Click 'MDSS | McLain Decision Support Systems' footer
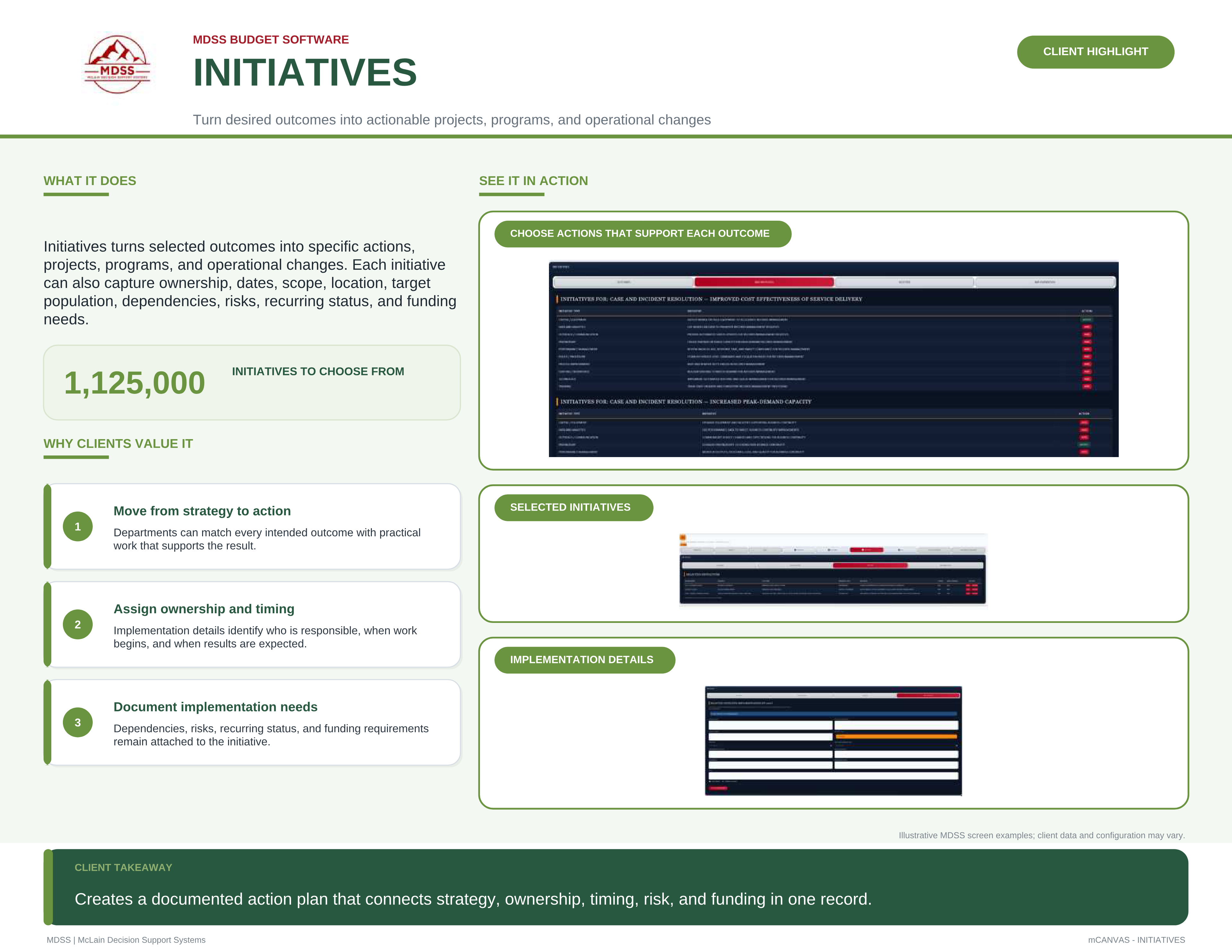 tap(126, 940)
